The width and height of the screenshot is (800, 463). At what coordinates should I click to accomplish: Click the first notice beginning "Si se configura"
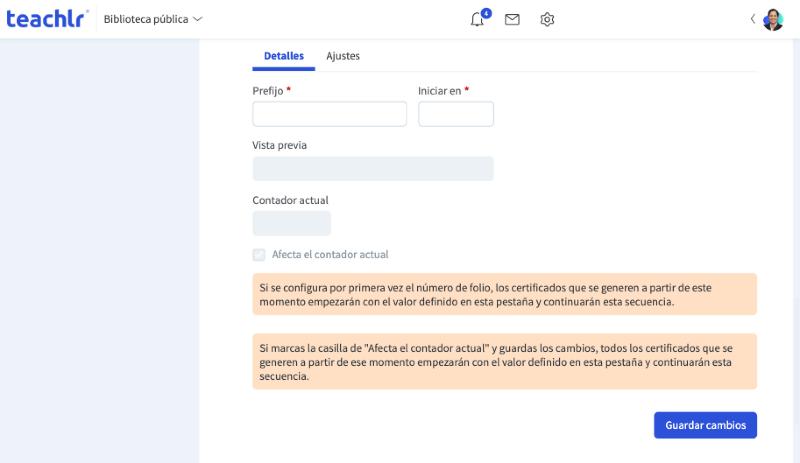point(505,294)
